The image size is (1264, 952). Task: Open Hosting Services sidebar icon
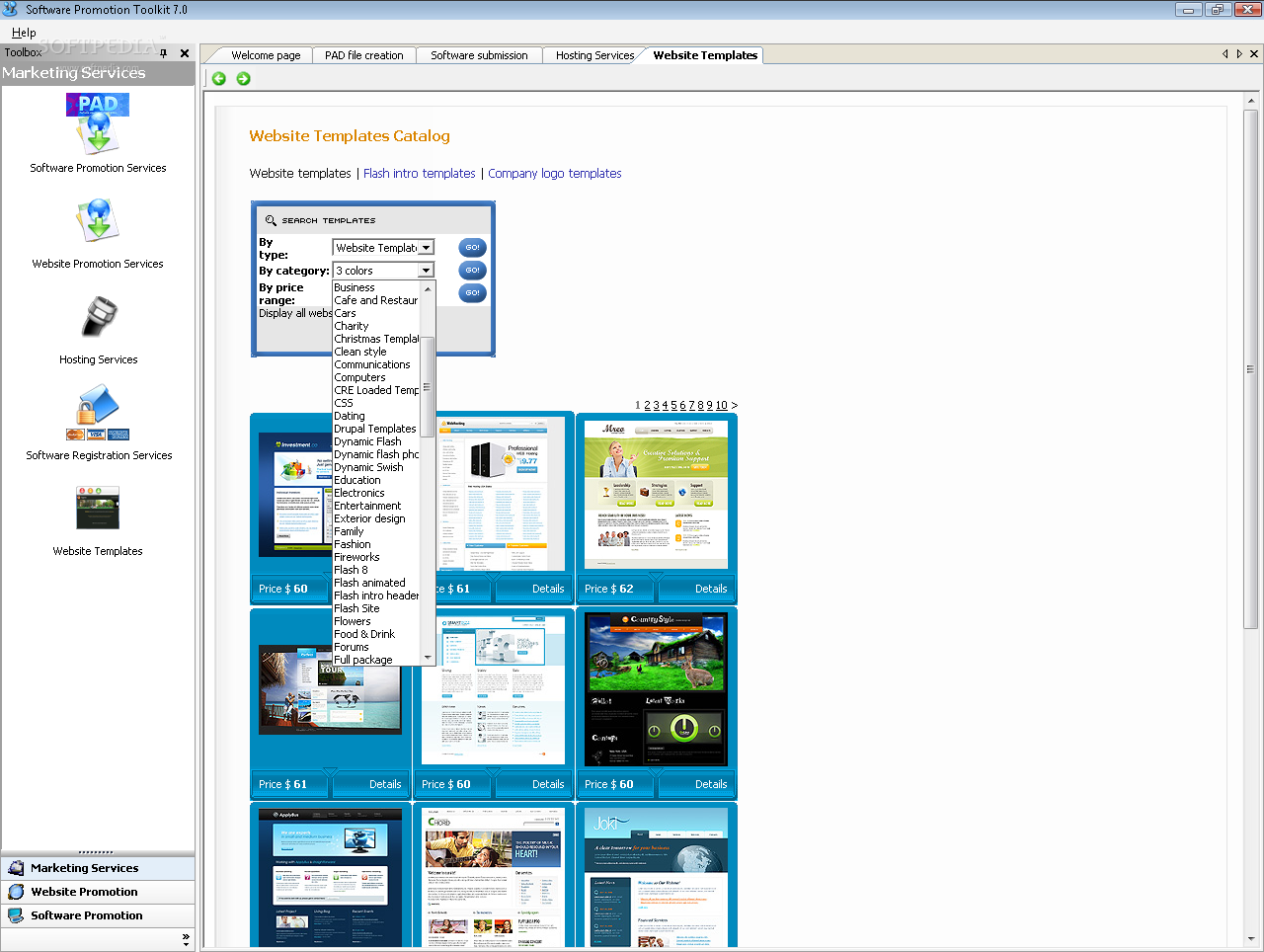[98, 317]
